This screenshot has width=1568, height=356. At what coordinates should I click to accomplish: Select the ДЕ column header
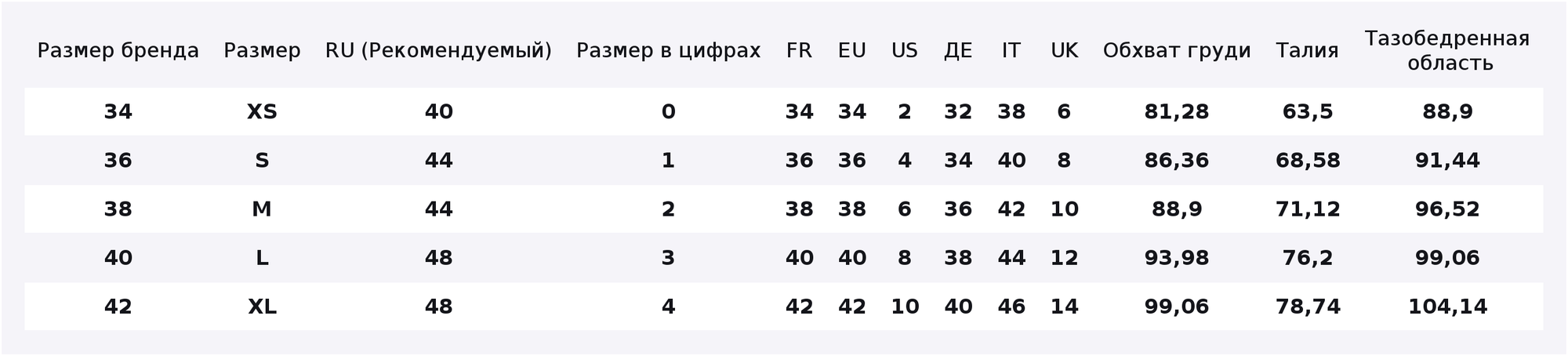click(958, 51)
